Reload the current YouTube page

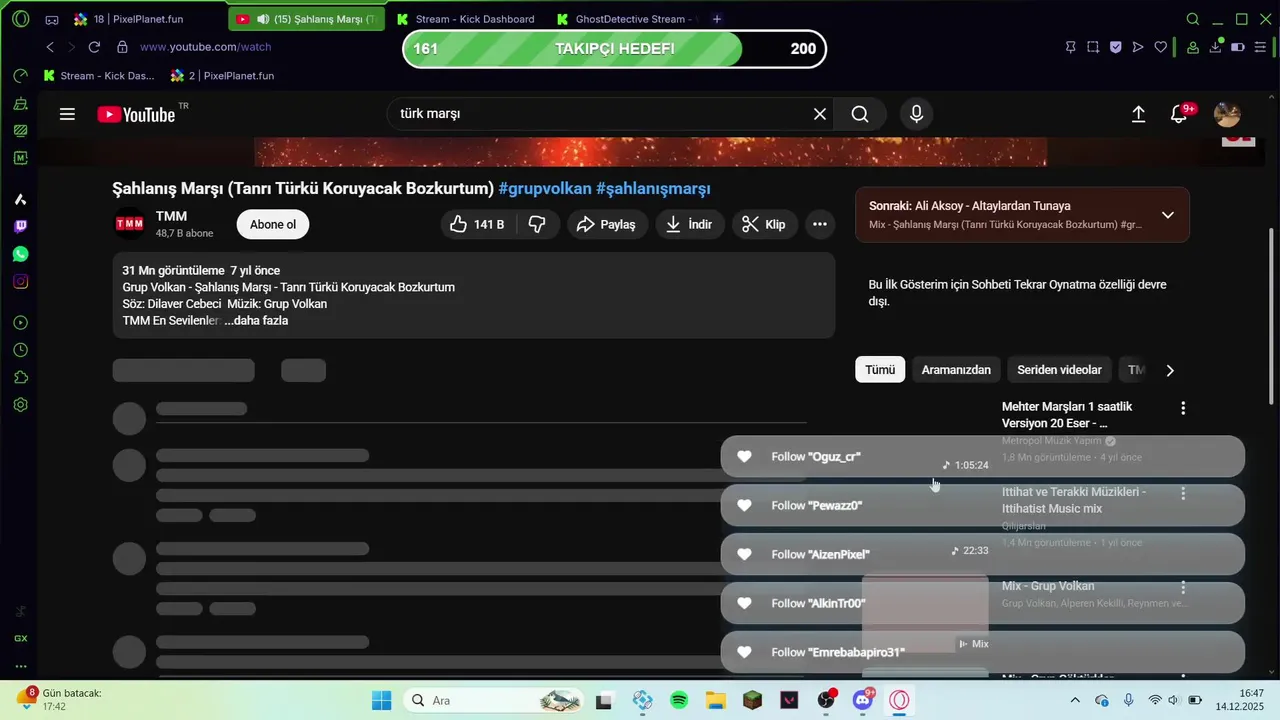tap(94, 47)
